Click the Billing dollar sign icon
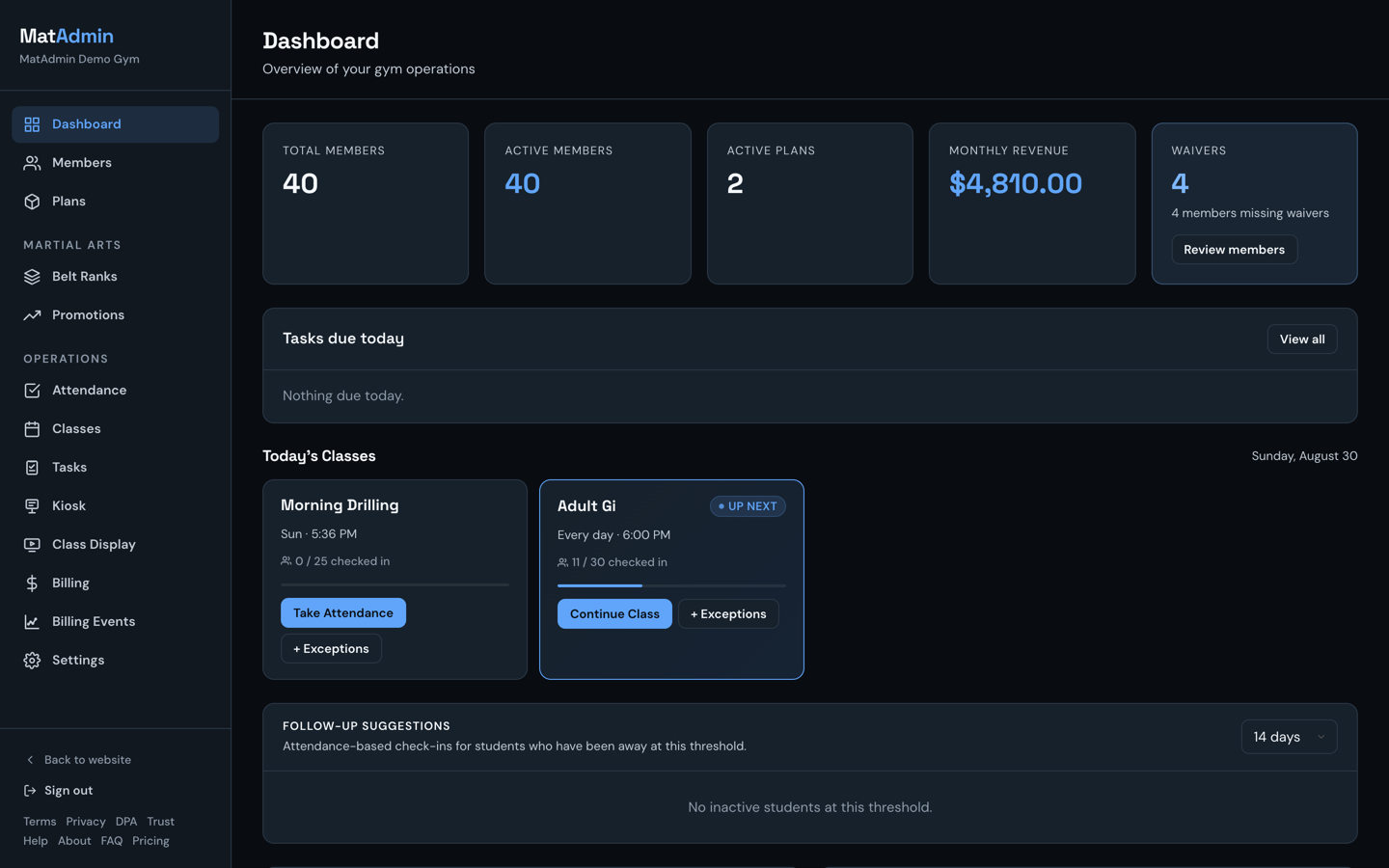The height and width of the screenshot is (868, 1389). click(32, 583)
